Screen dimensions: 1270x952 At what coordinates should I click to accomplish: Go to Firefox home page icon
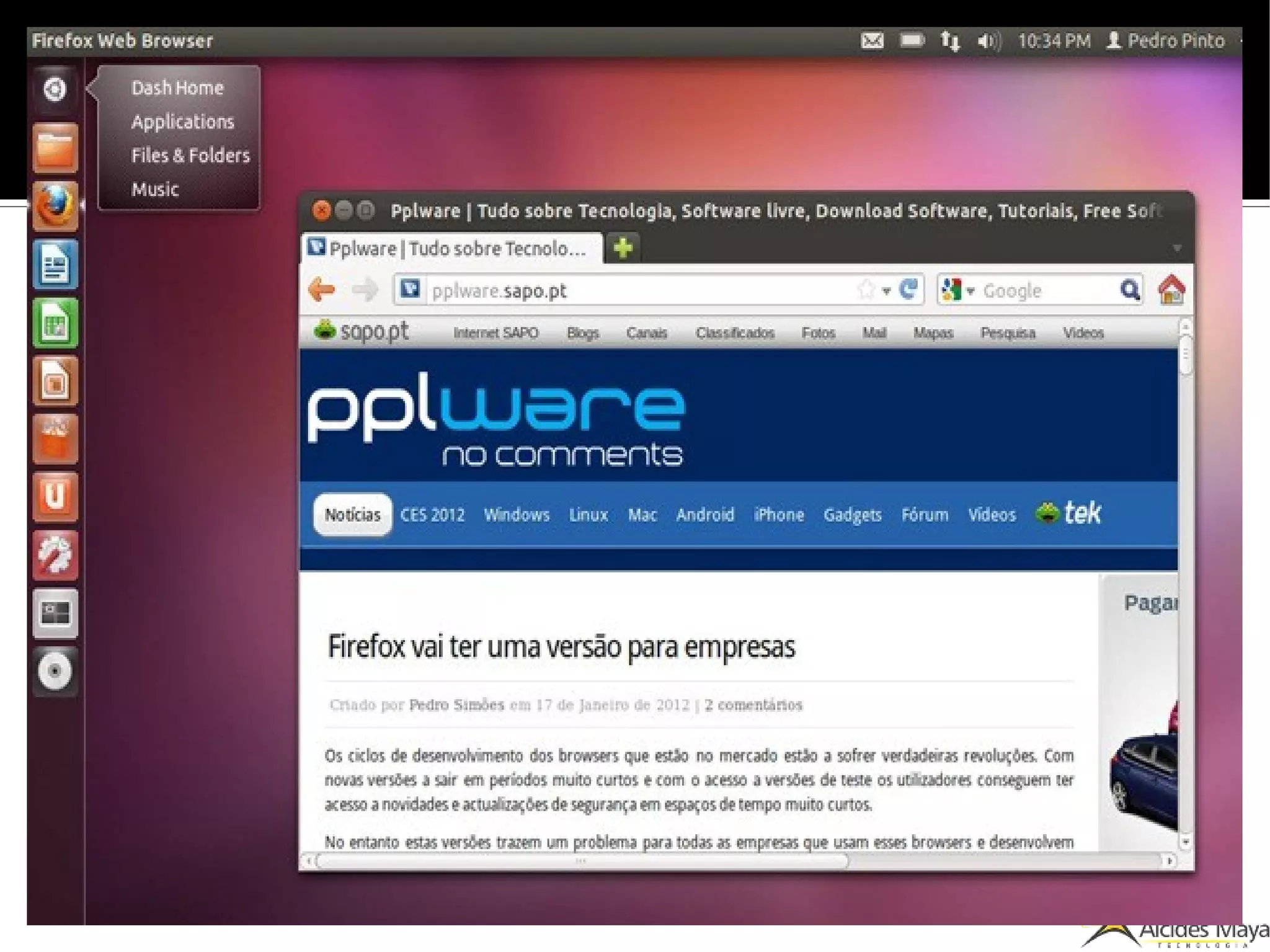coord(1171,290)
